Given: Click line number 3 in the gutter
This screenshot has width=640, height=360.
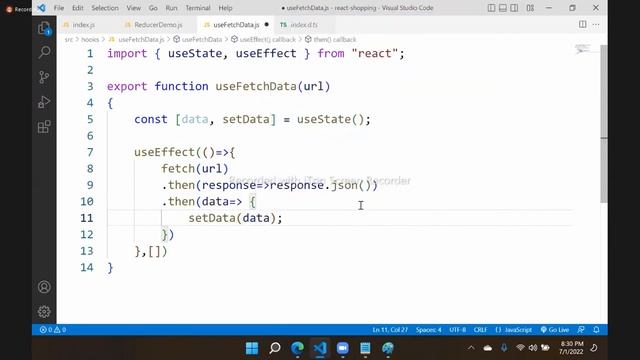Looking at the screenshot, I should (x=90, y=87).
